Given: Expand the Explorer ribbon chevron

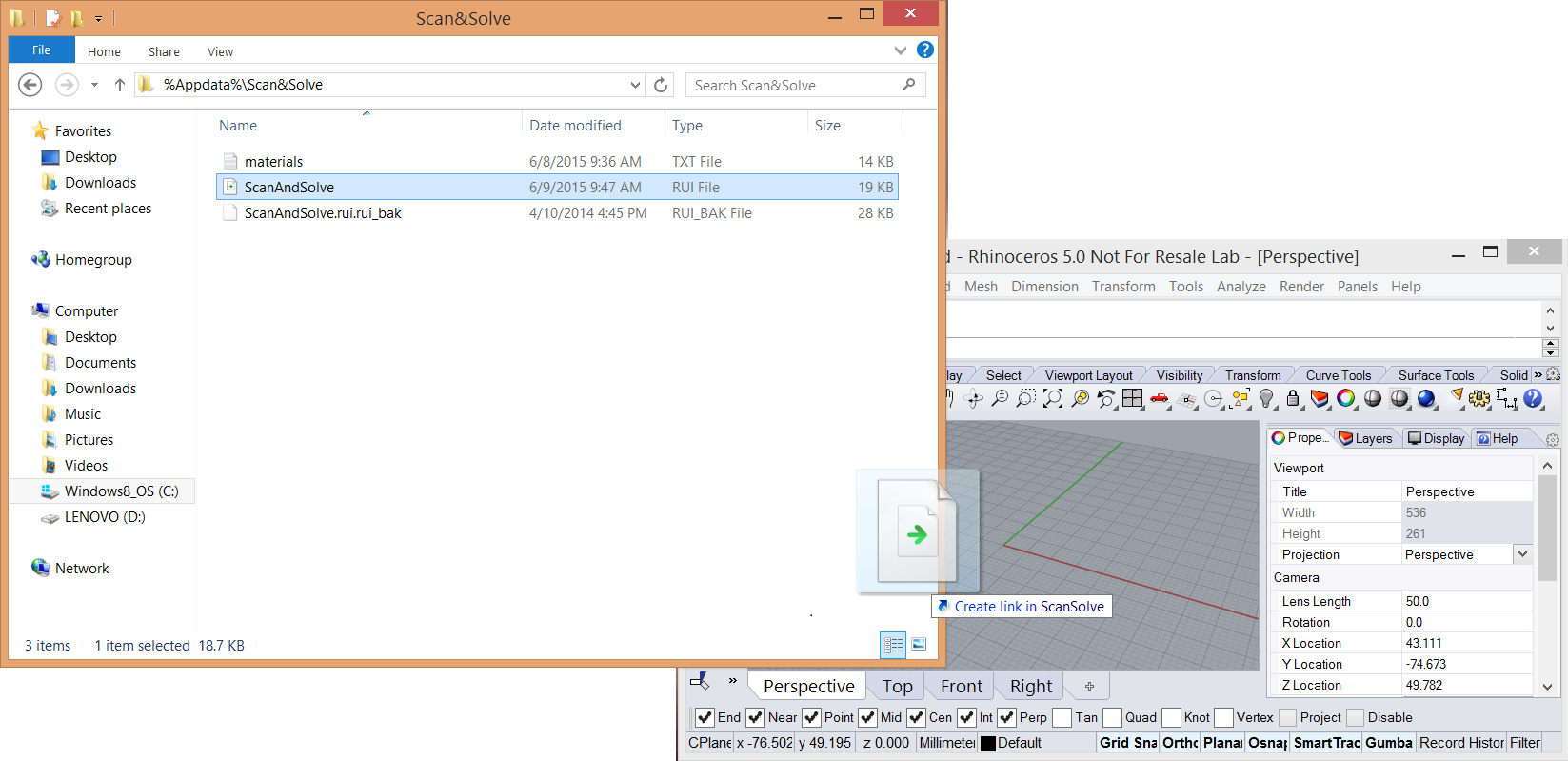Looking at the screenshot, I should (901, 50).
